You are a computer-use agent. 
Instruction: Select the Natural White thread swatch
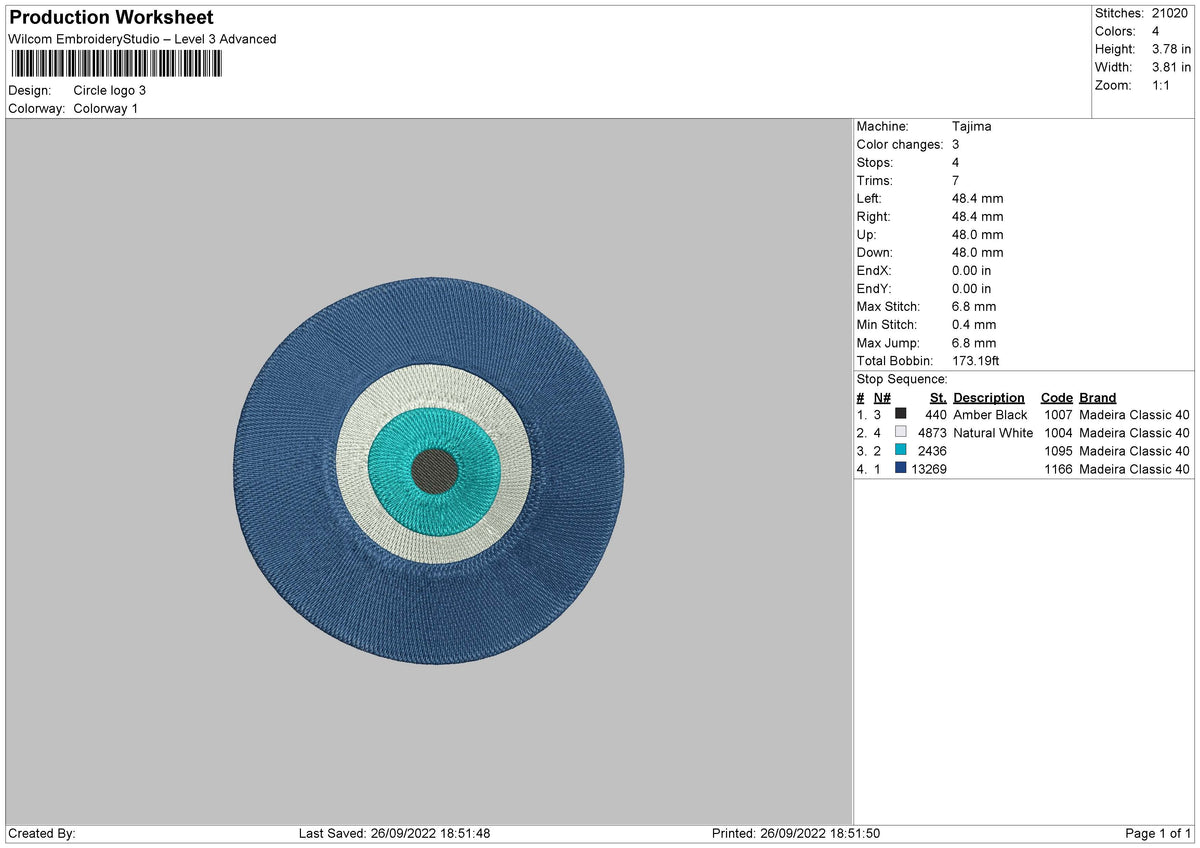click(x=900, y=432)
